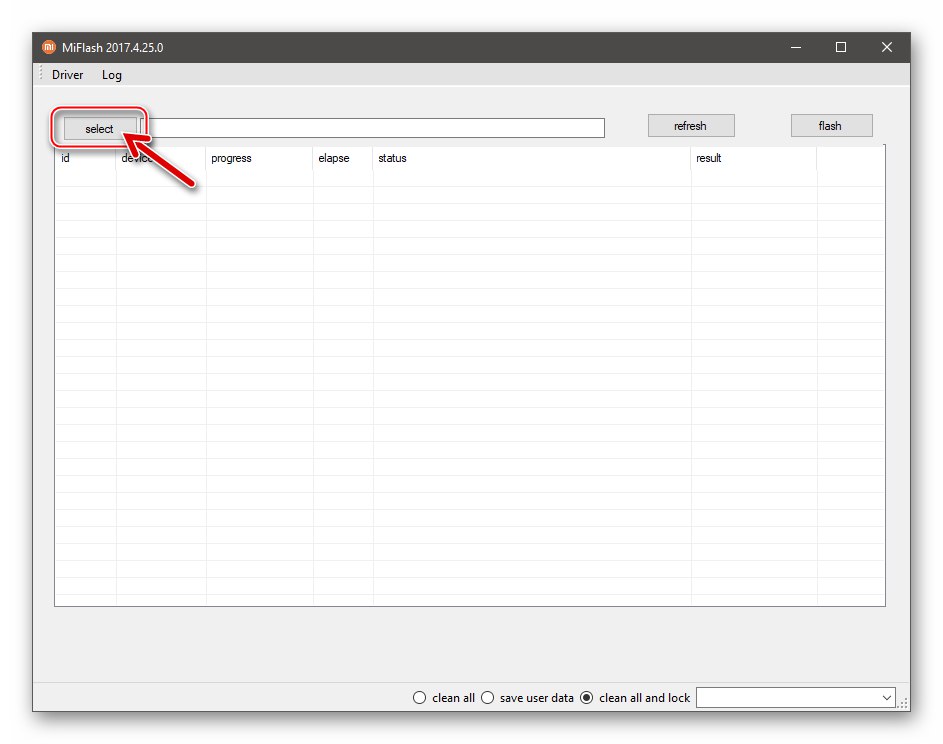Click the status column header
The width and height of the screenshot is (943, 744).
point(532,158)
